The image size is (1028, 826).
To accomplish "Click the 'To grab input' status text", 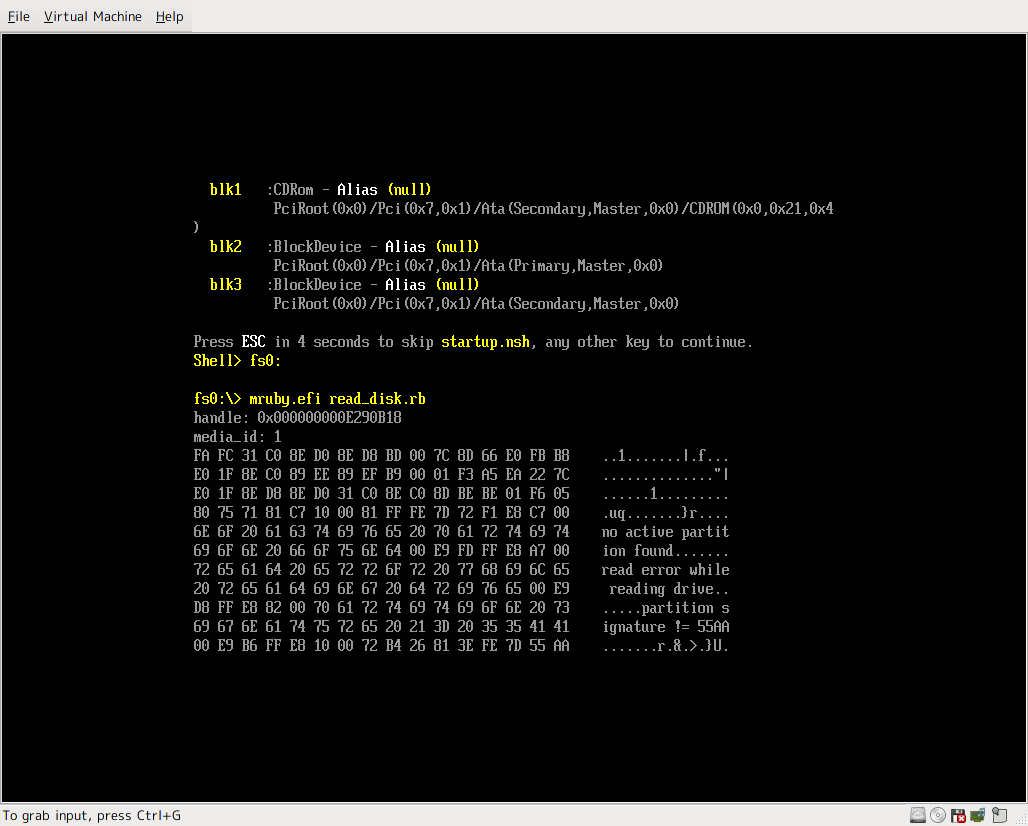I will coord(92,815).
